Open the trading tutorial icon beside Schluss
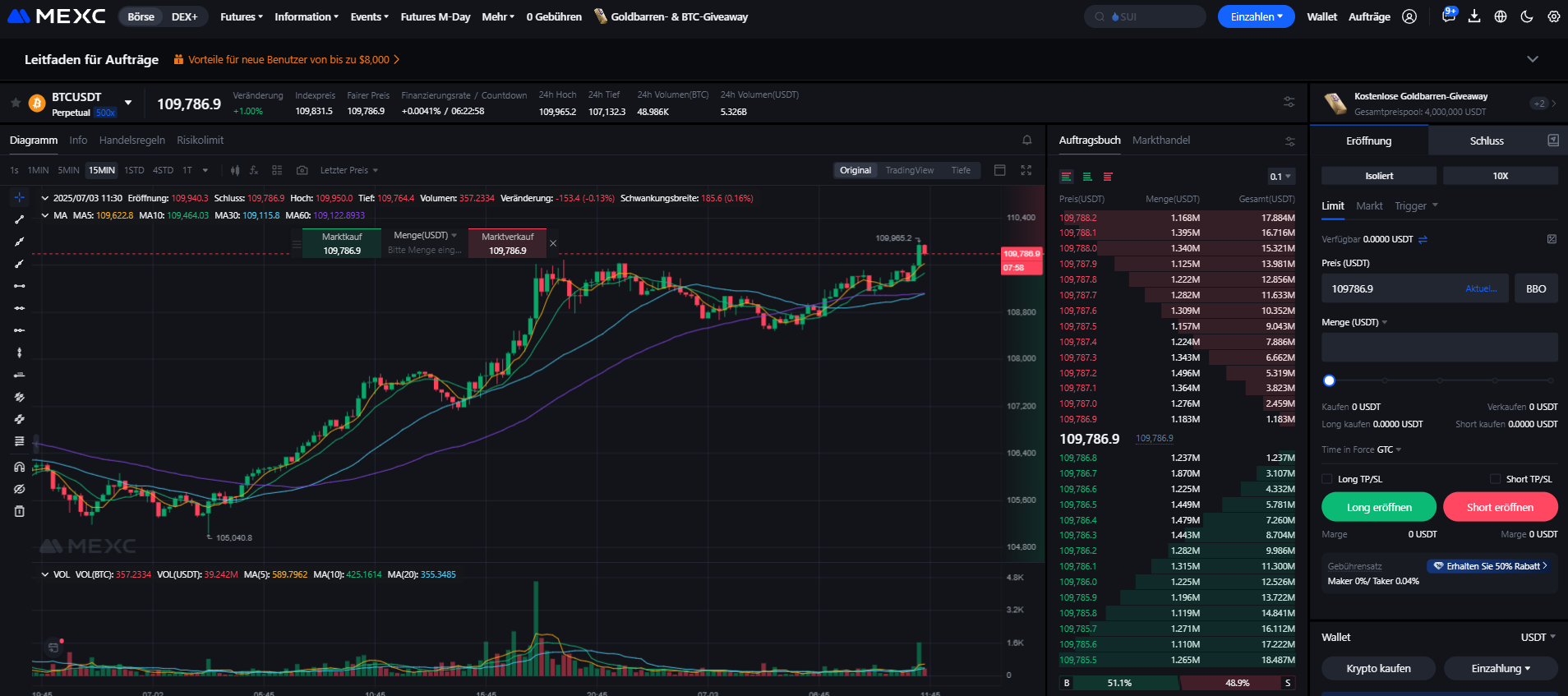 pos(1552,141)
